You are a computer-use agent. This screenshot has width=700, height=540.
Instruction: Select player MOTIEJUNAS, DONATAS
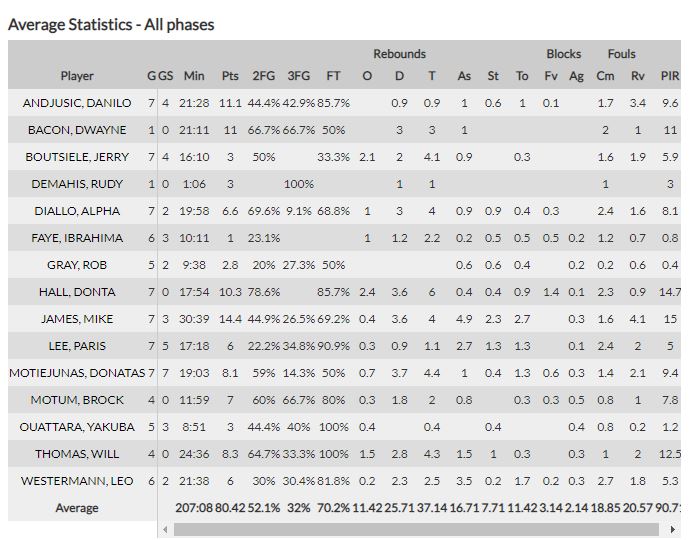click(x=77, y=373)
